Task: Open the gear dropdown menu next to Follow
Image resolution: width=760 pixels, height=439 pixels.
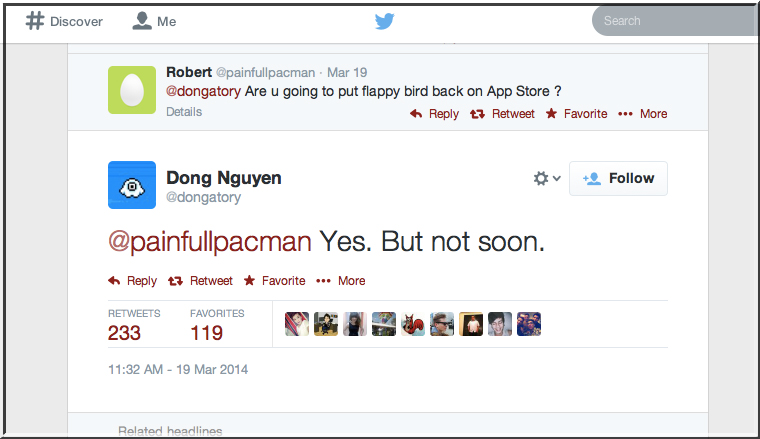Action: click(547, 178)
